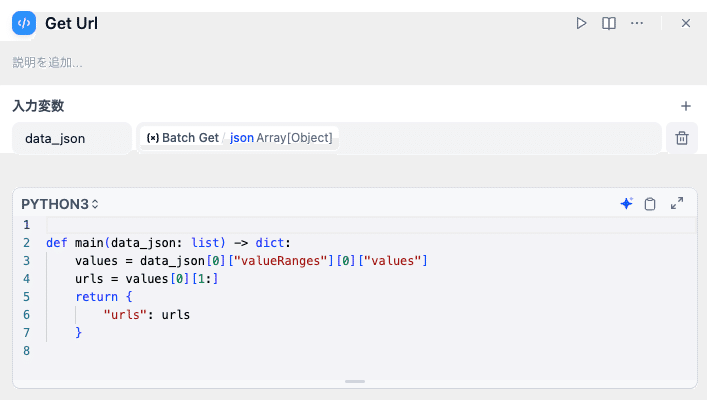The image size is (707, 400).
Task: Add a new input variable
Action: (x=686, y=106)
